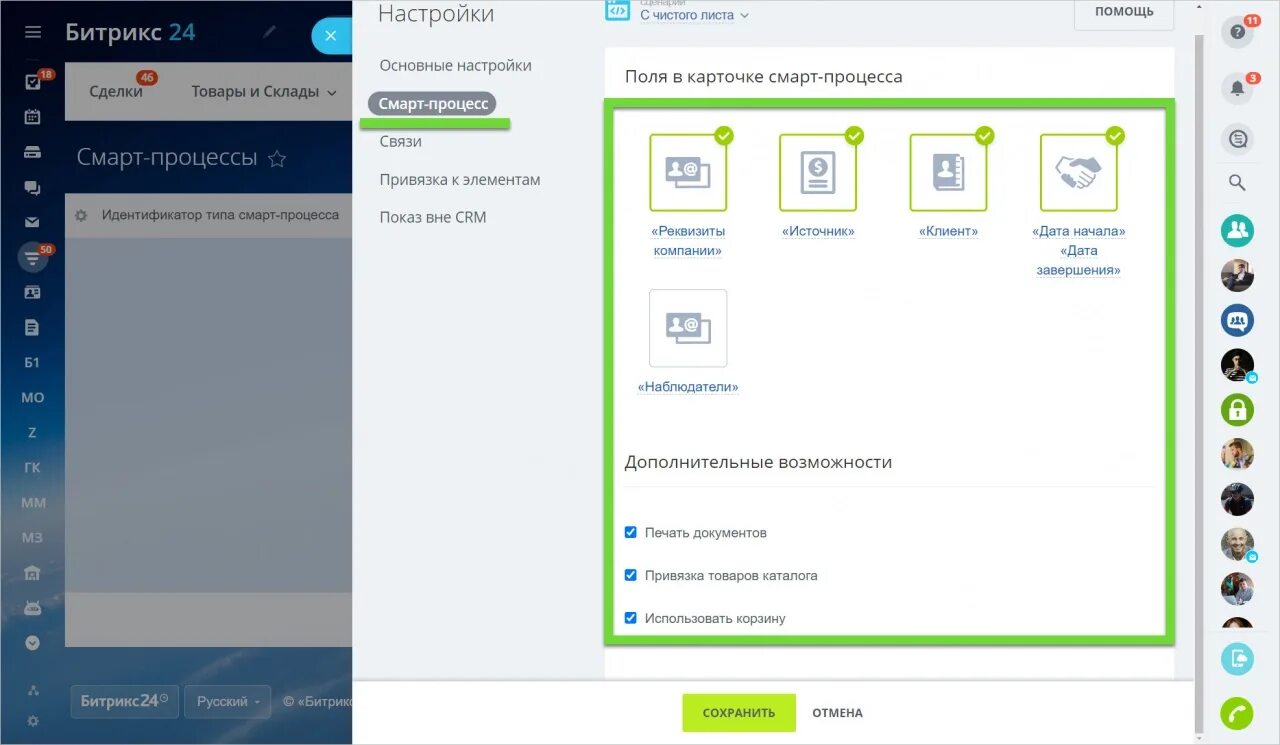Toggle the «Источник» field tile
The height and width of the screenshot is (745, 1280).
818,172
